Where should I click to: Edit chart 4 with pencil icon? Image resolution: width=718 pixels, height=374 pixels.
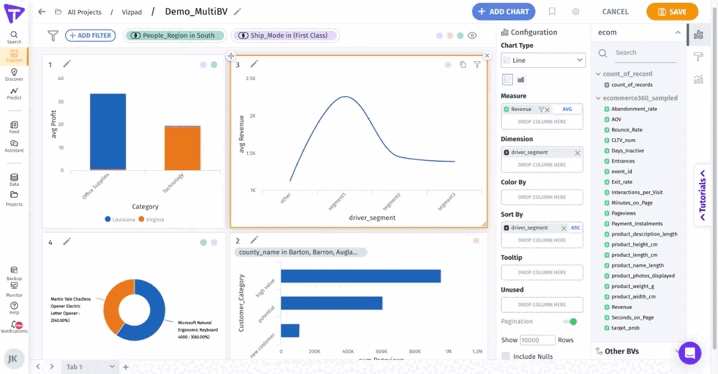click(x=67, y=241)
